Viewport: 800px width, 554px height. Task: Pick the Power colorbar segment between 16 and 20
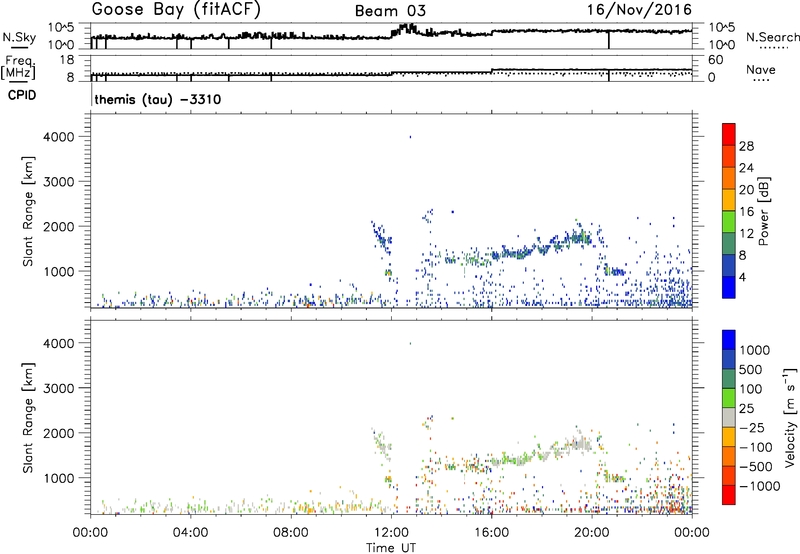click(729, 200)
